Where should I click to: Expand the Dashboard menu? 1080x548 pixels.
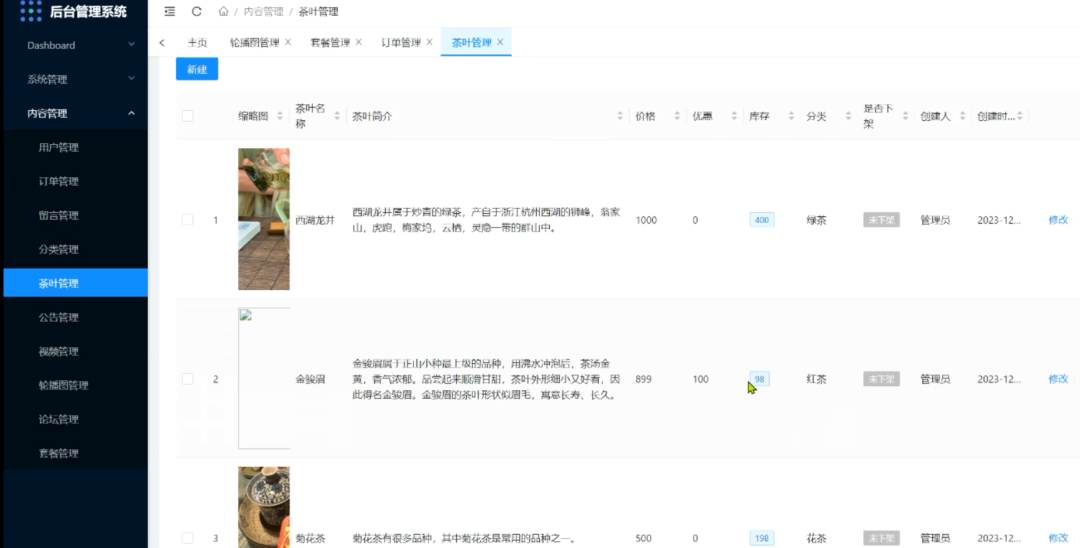76,45
